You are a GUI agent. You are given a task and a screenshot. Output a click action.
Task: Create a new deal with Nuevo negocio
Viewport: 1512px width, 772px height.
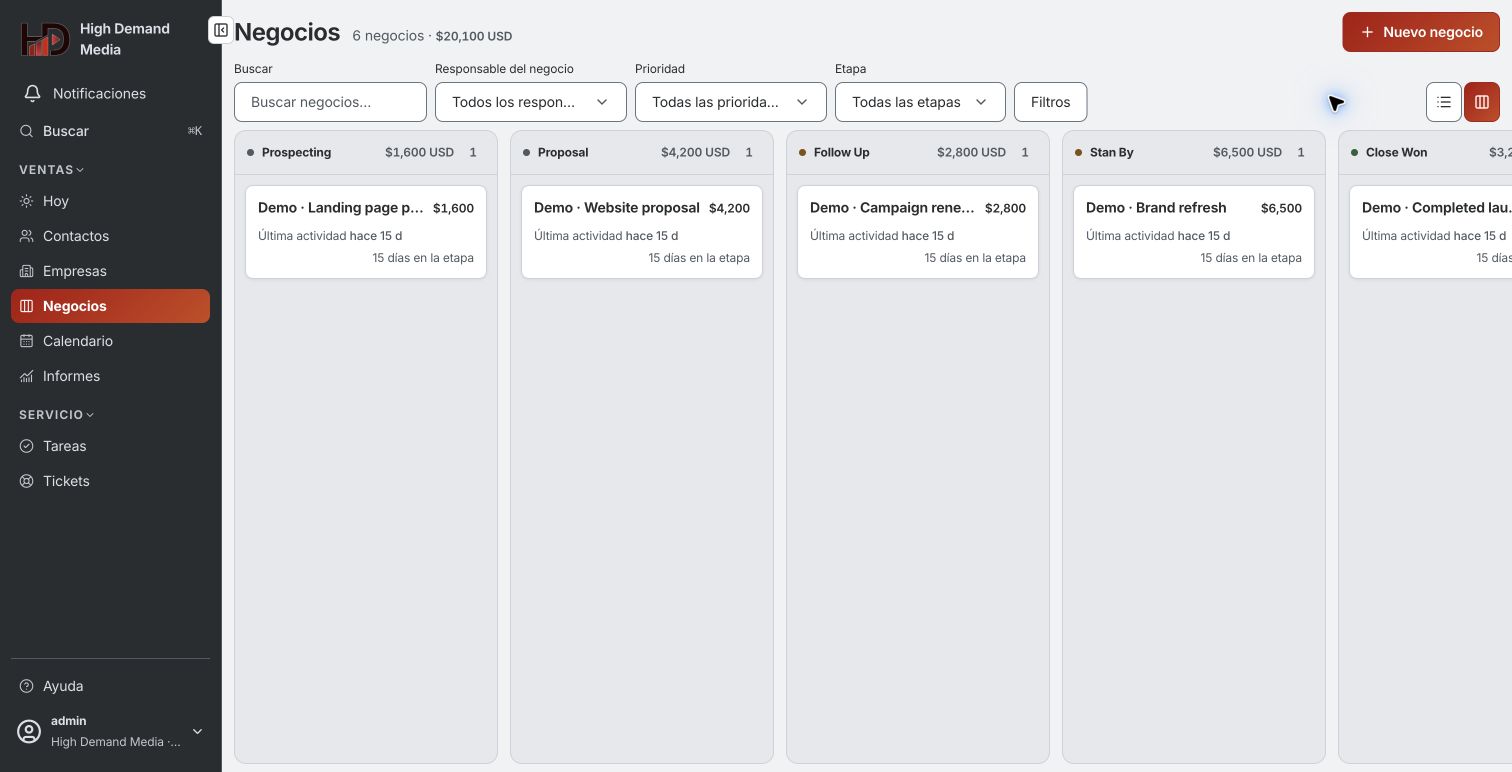pos(1421,32)
